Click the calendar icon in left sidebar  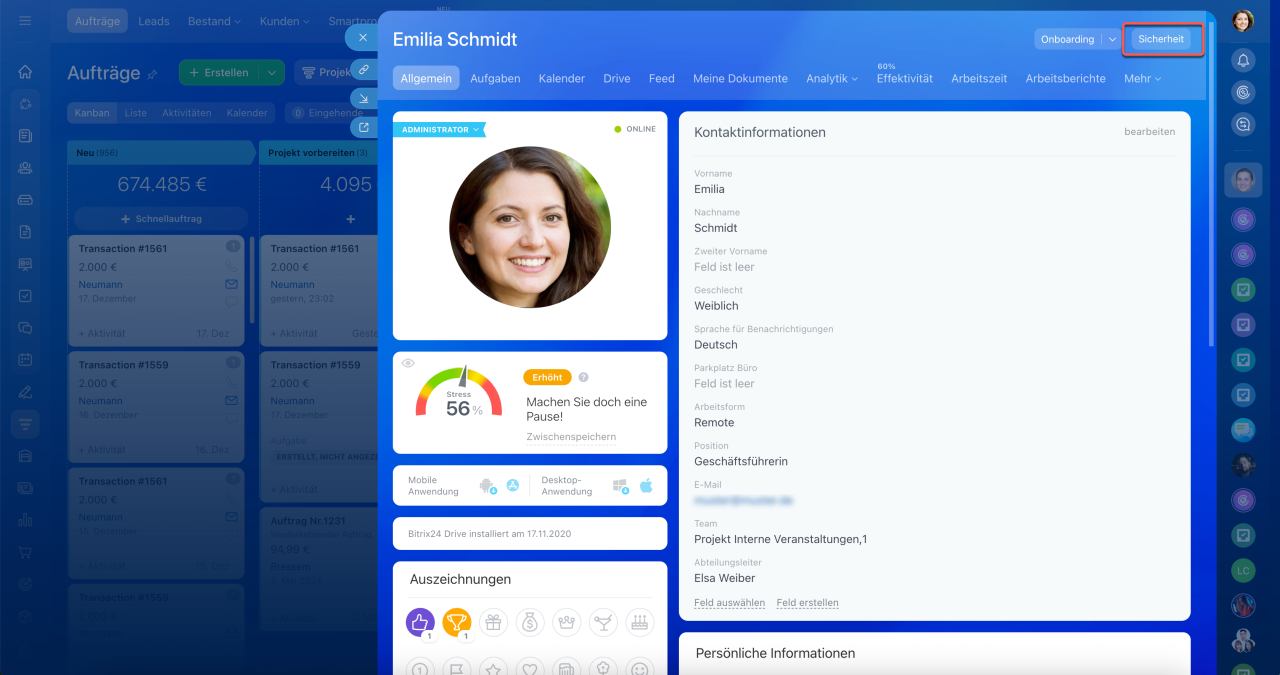[25, 360]
